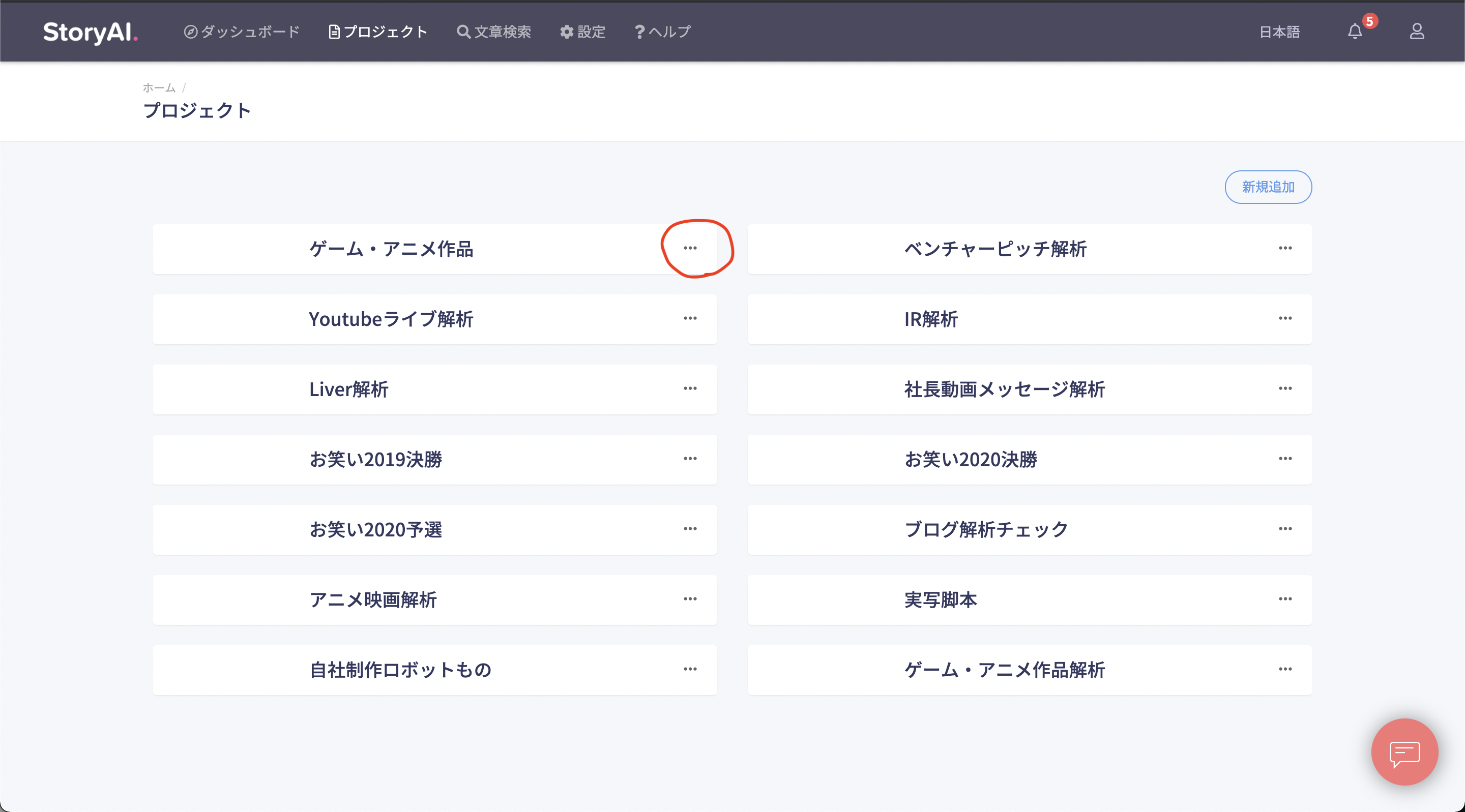The image size is (1465, 812).
Task: Click the ホーム breadcrumb link
Action: [x=159, y=87]
